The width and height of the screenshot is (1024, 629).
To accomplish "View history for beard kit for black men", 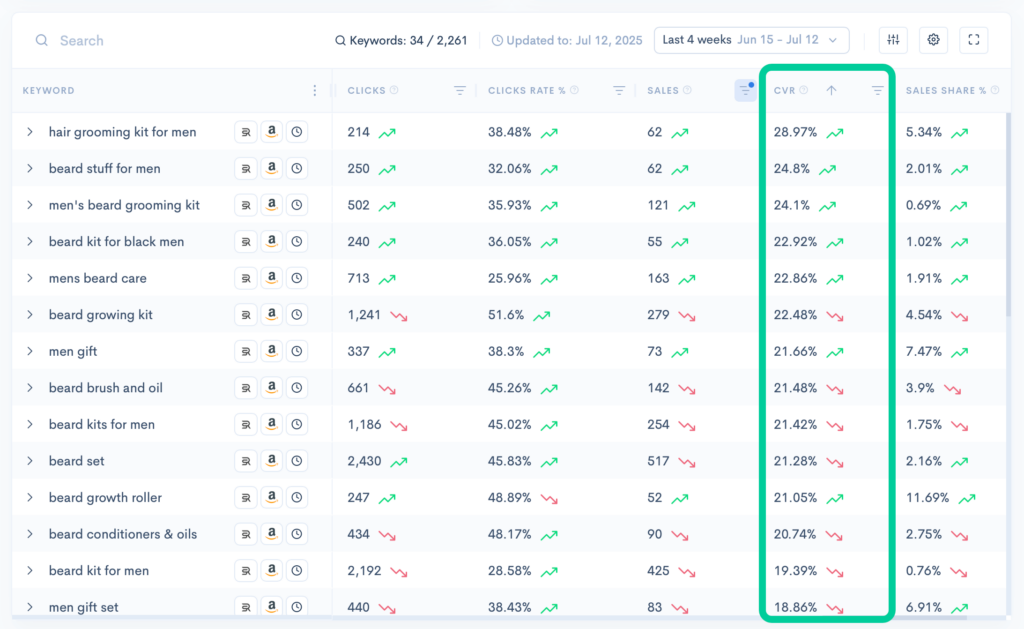I will point(296,242).
